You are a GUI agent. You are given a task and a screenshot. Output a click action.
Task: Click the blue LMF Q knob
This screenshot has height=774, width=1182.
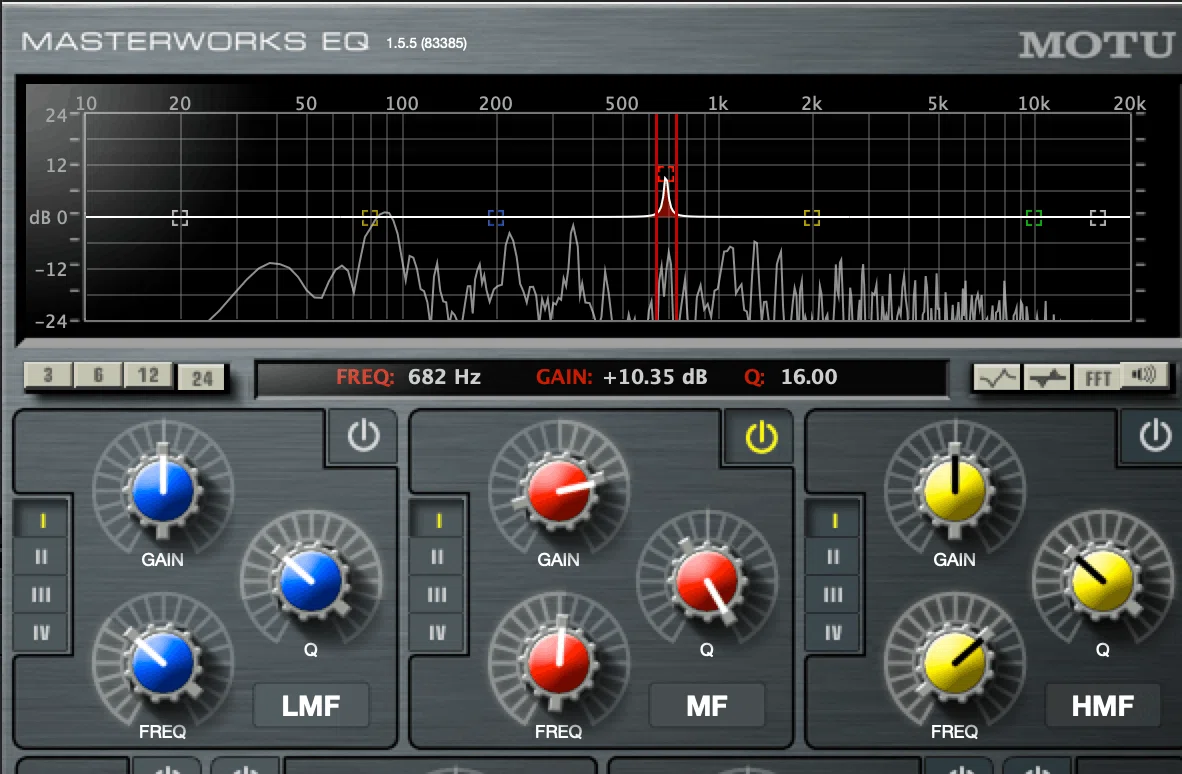pos(311,580)
